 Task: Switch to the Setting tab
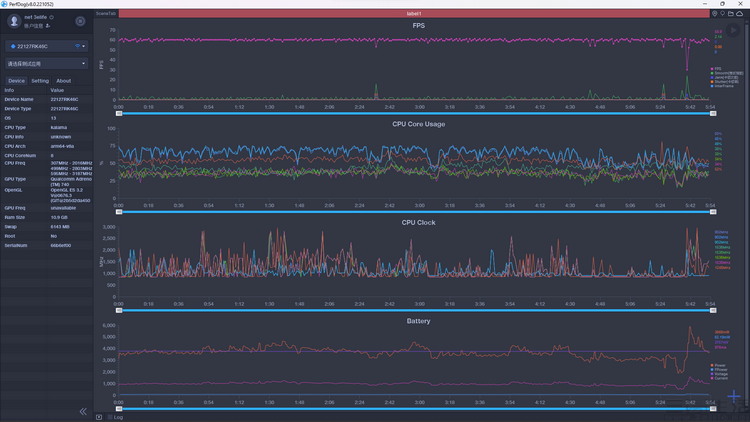40,81
